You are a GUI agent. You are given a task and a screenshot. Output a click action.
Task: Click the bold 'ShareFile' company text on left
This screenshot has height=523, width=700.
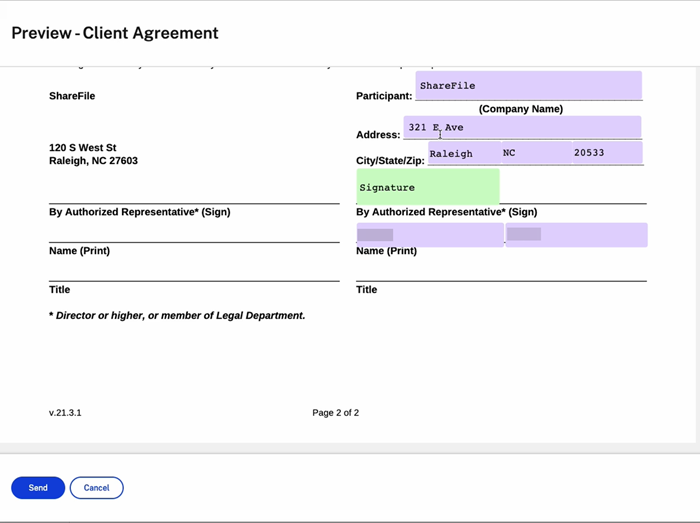72,96
